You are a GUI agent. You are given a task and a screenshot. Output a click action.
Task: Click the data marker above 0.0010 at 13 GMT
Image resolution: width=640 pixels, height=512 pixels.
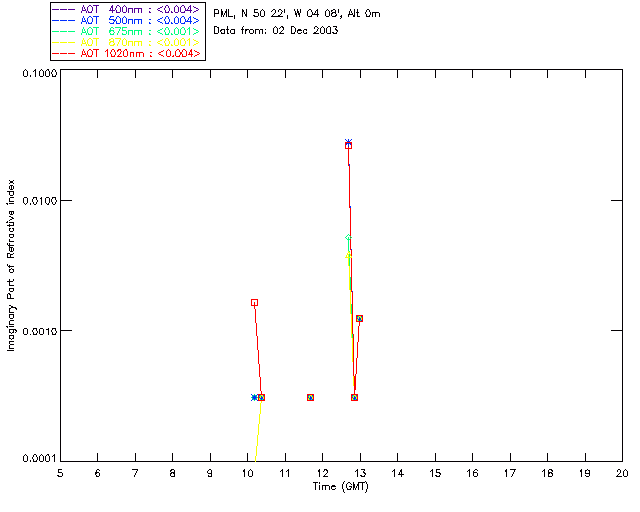[x=359, y=318]
